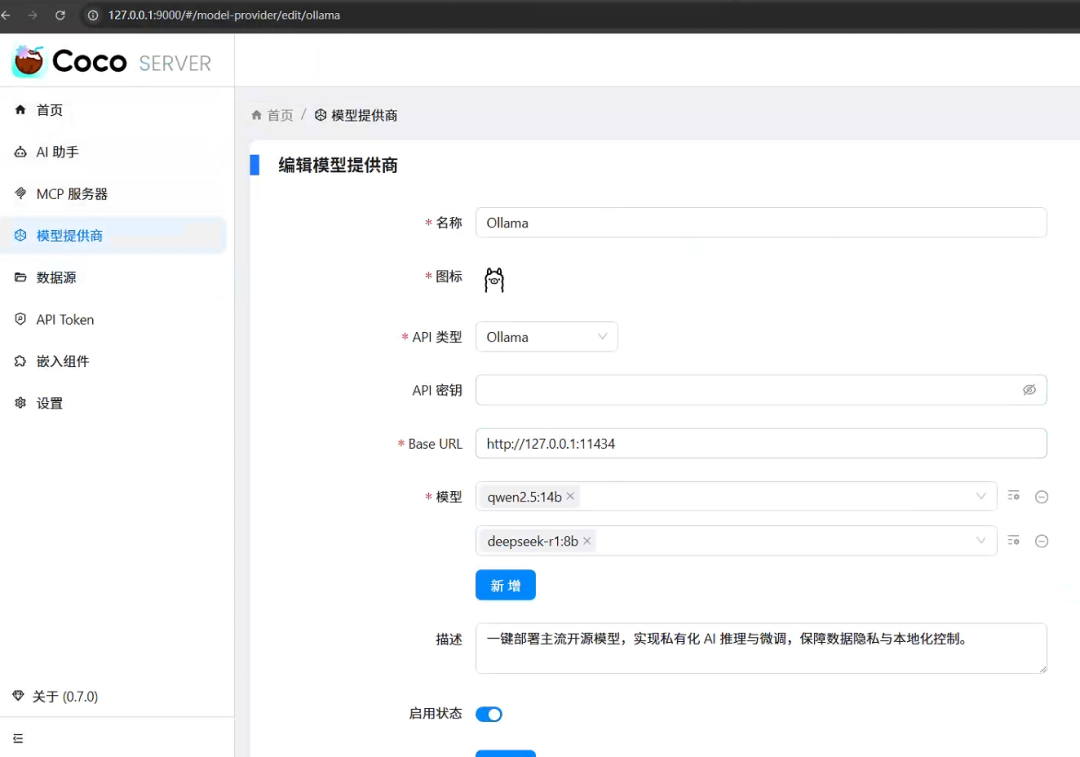The width and height of the screenshot is (1080, 757).
Task: Go forward using browser forward arrow
Action: pos(32,15)
